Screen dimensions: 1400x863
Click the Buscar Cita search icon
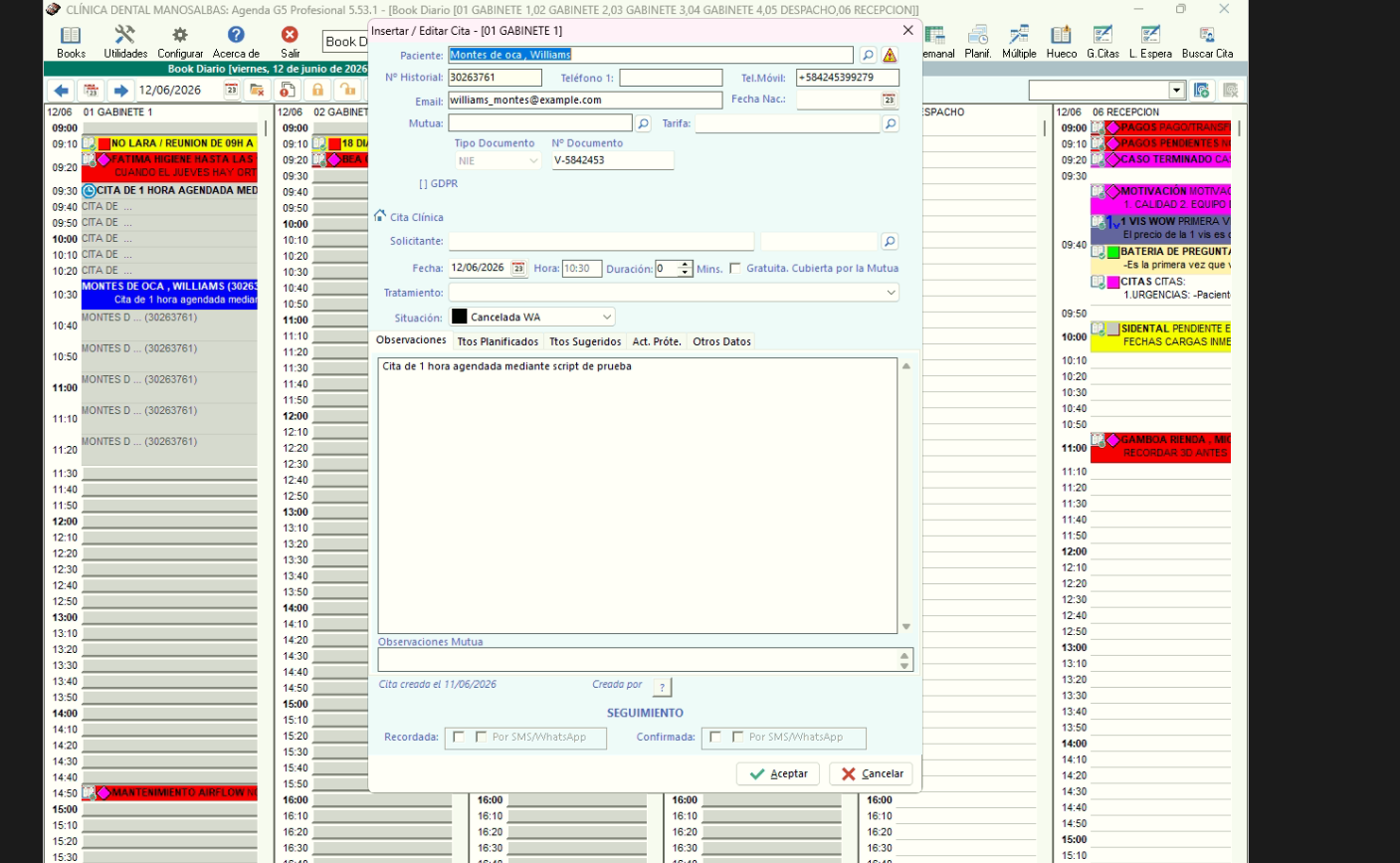coord(1207,41)
